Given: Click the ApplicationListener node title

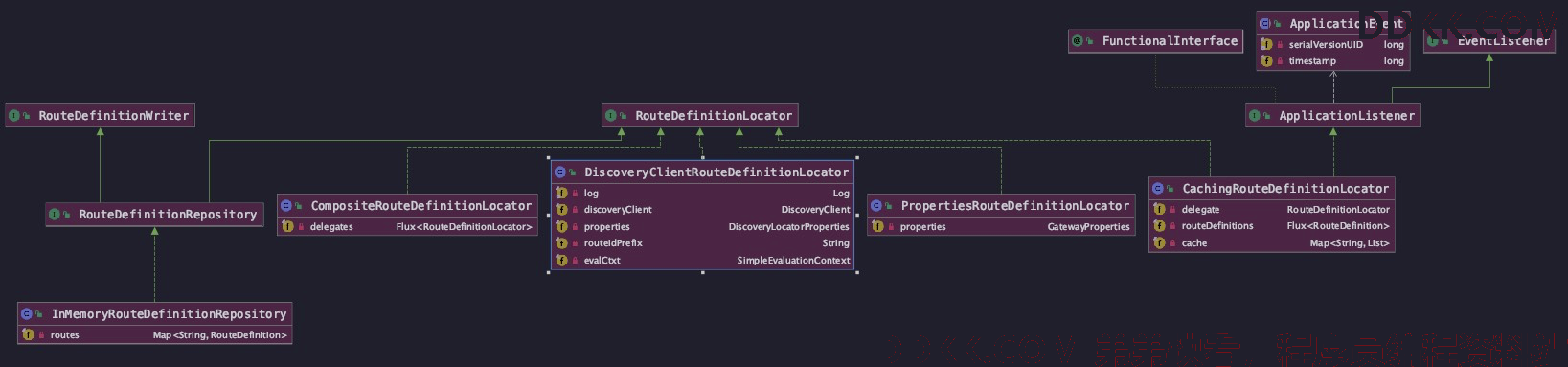Looking at the screenshot, I should click(x=1347, y=116).
